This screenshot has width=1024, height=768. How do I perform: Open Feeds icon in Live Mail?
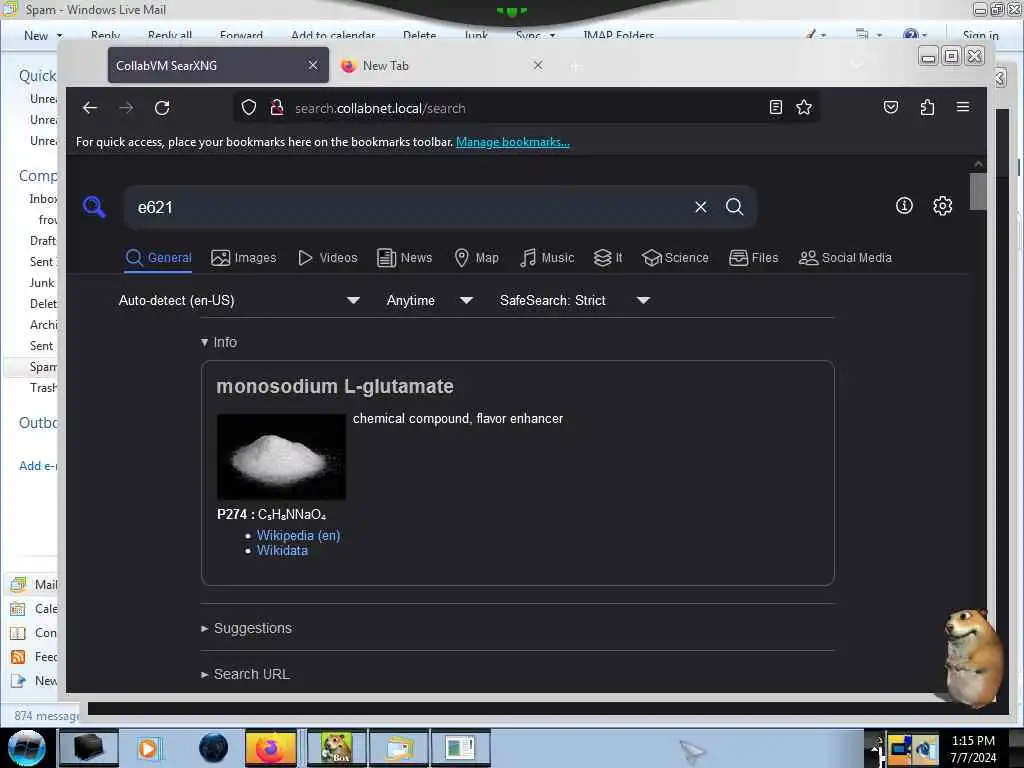pos(18,657)
